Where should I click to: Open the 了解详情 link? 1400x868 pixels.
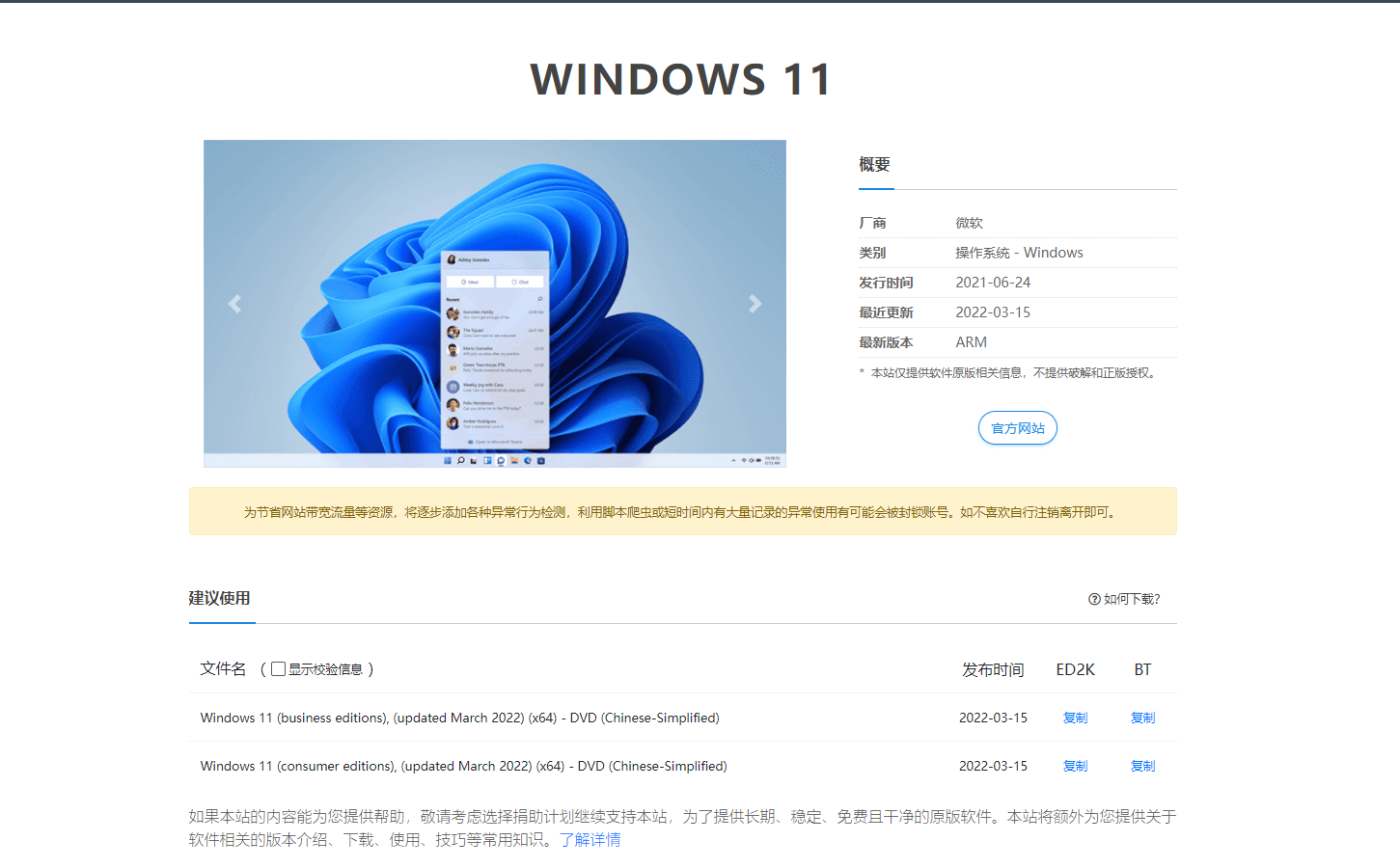(x=590, y=840)
